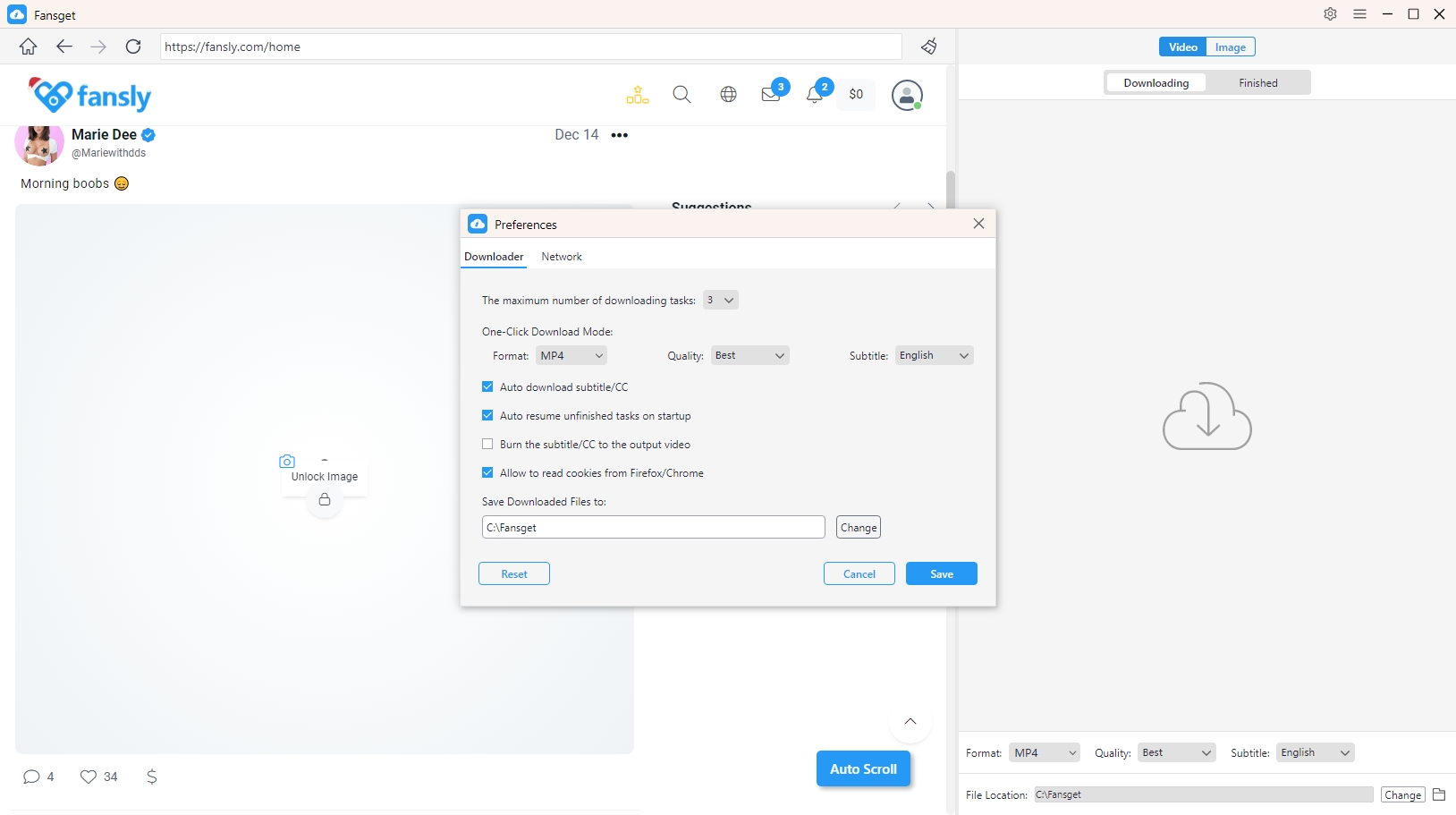
Task: Click Cancel button in Preferences
Action: coord(859,574)
